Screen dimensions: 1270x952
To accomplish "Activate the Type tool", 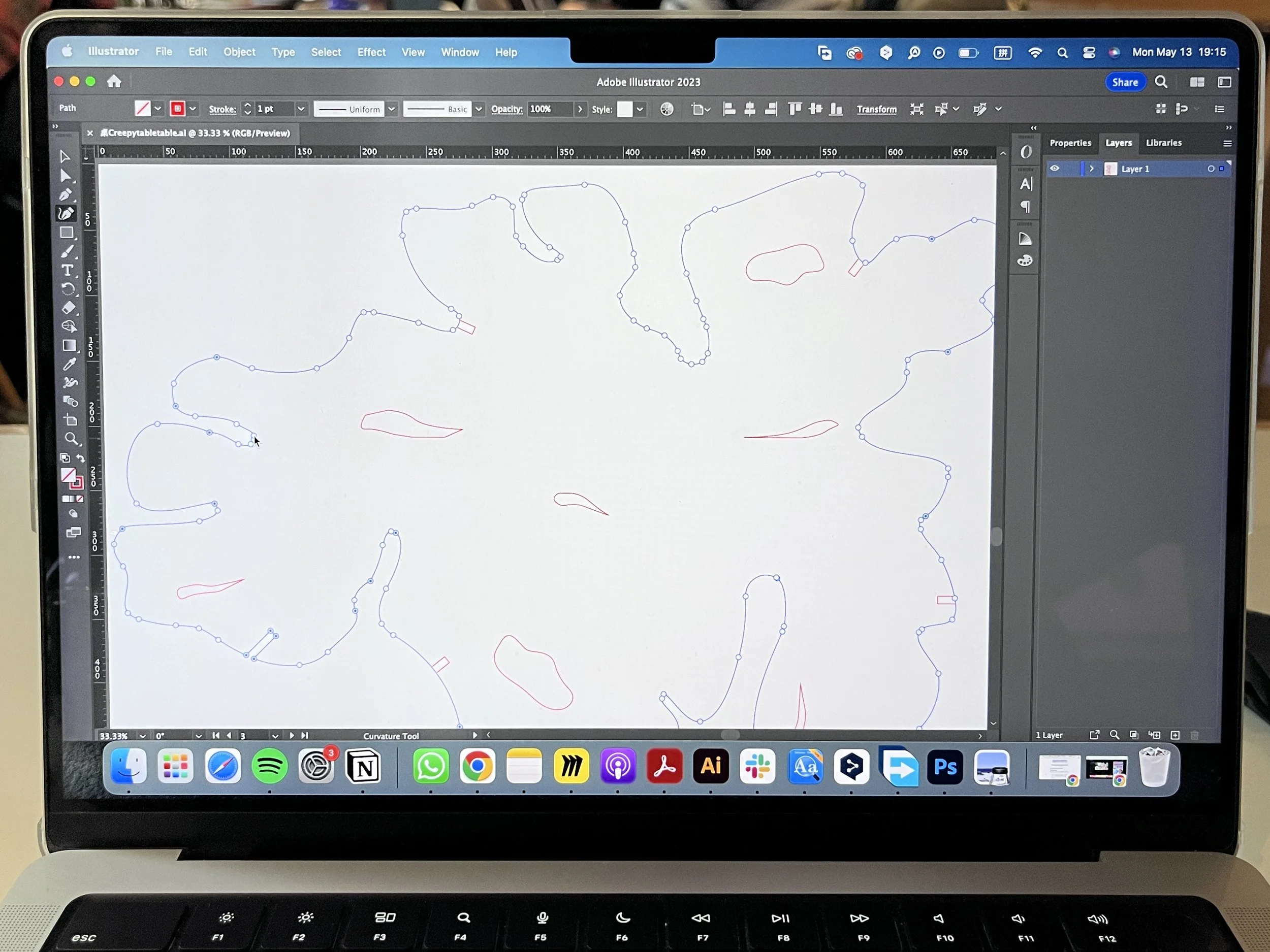I will point(68,270).
